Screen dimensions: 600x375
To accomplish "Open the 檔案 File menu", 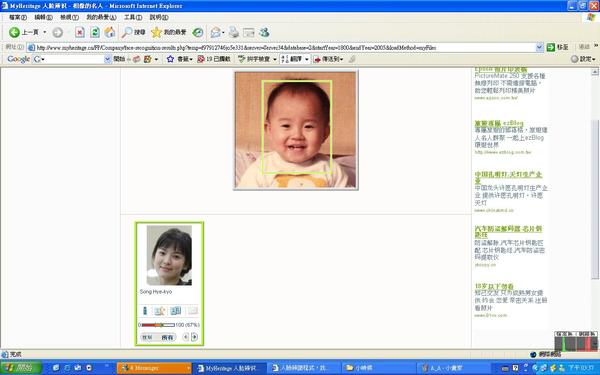I will click(x=18, y=17).
